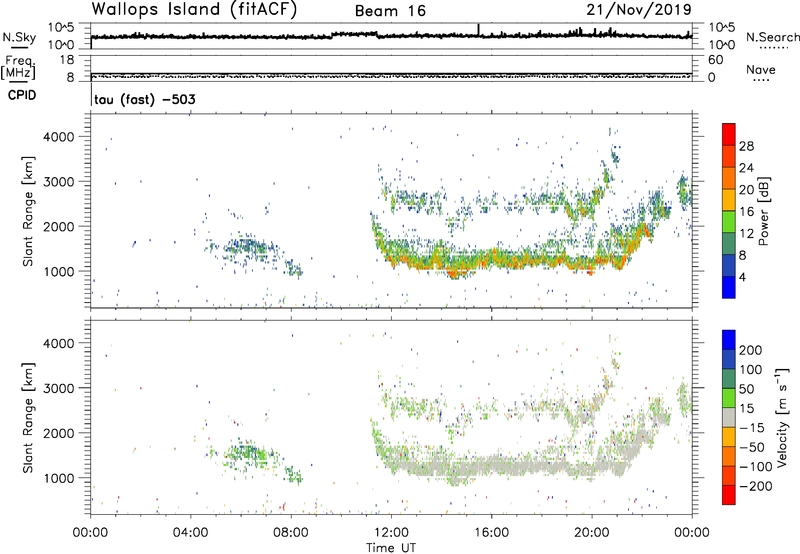Click the "Wallops Island (fitACF)" plot title
Image resolution: width=800 pixels, height=554 pixels.
tap(194, 10)
